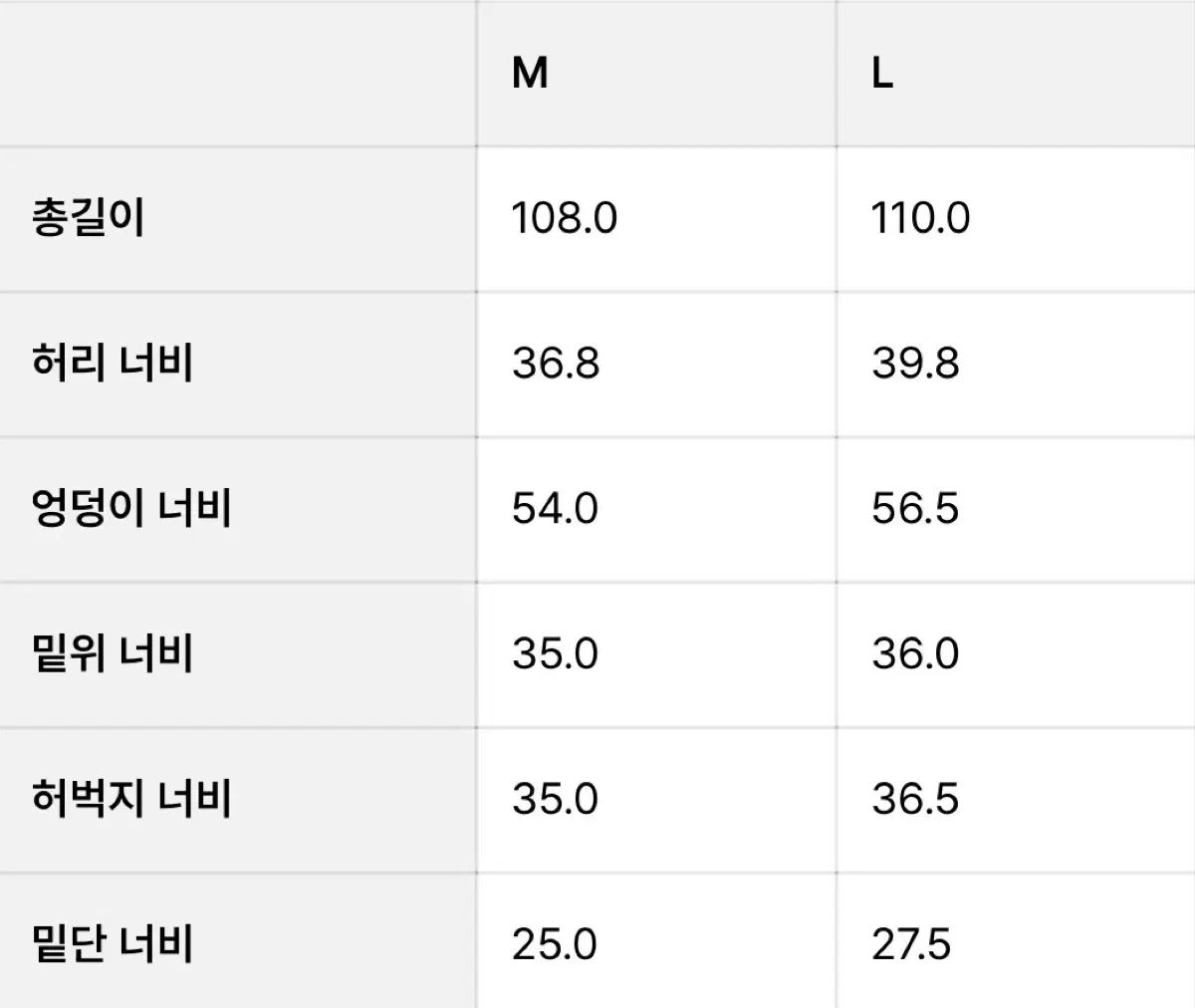
Task: Click the 25.0 hem width cell
Action: (555, 944)
